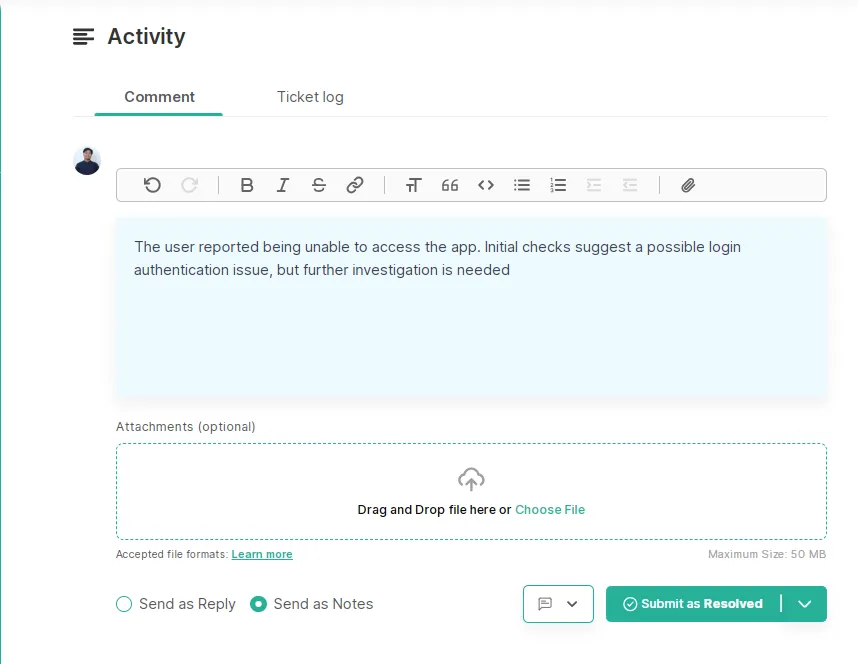Open the canned response template dropdown
The image size is (858, 664).
(558, 604)
